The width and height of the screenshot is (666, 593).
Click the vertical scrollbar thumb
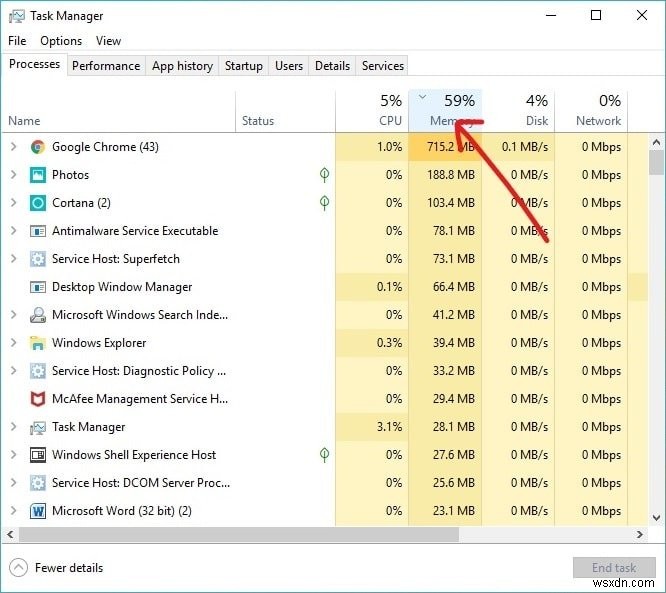(x=657, y=163)
